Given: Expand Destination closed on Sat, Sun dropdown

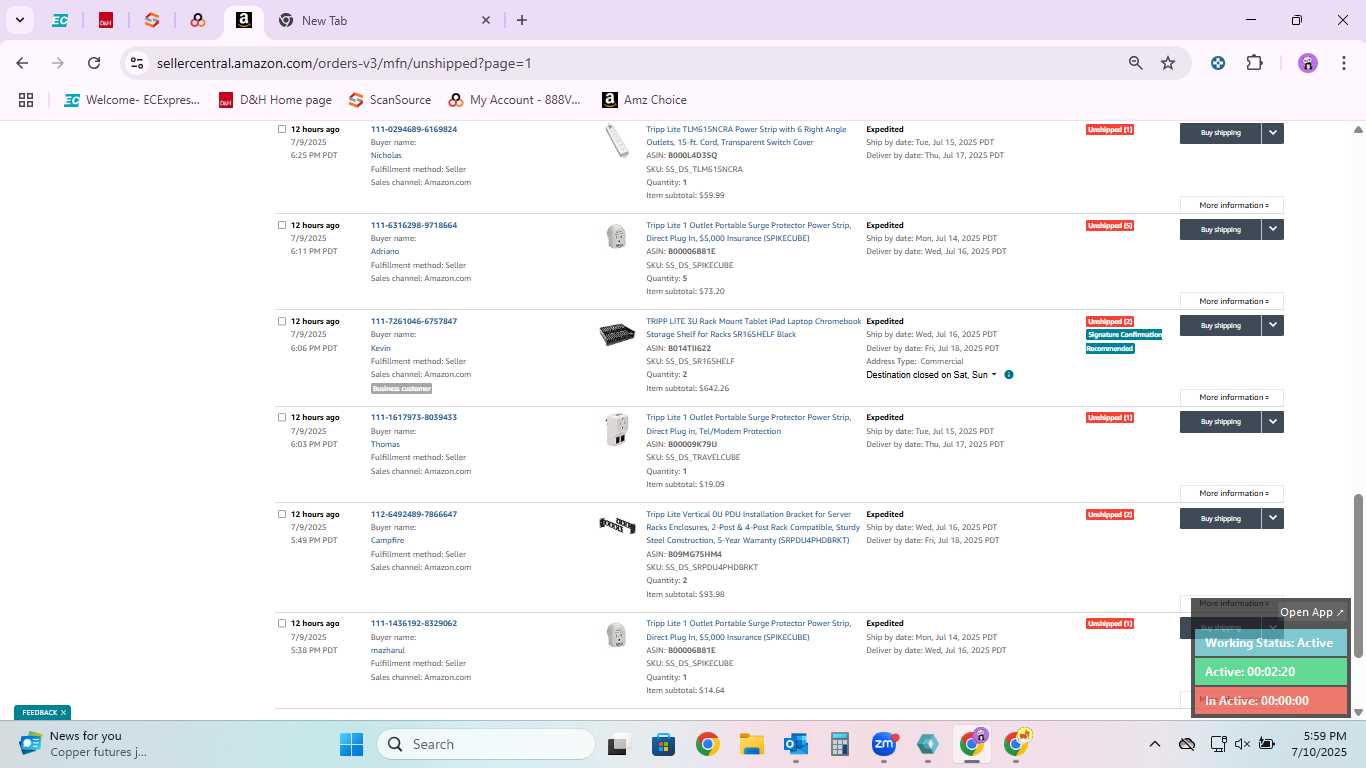Looking at the screenshot, I should 931,375.
